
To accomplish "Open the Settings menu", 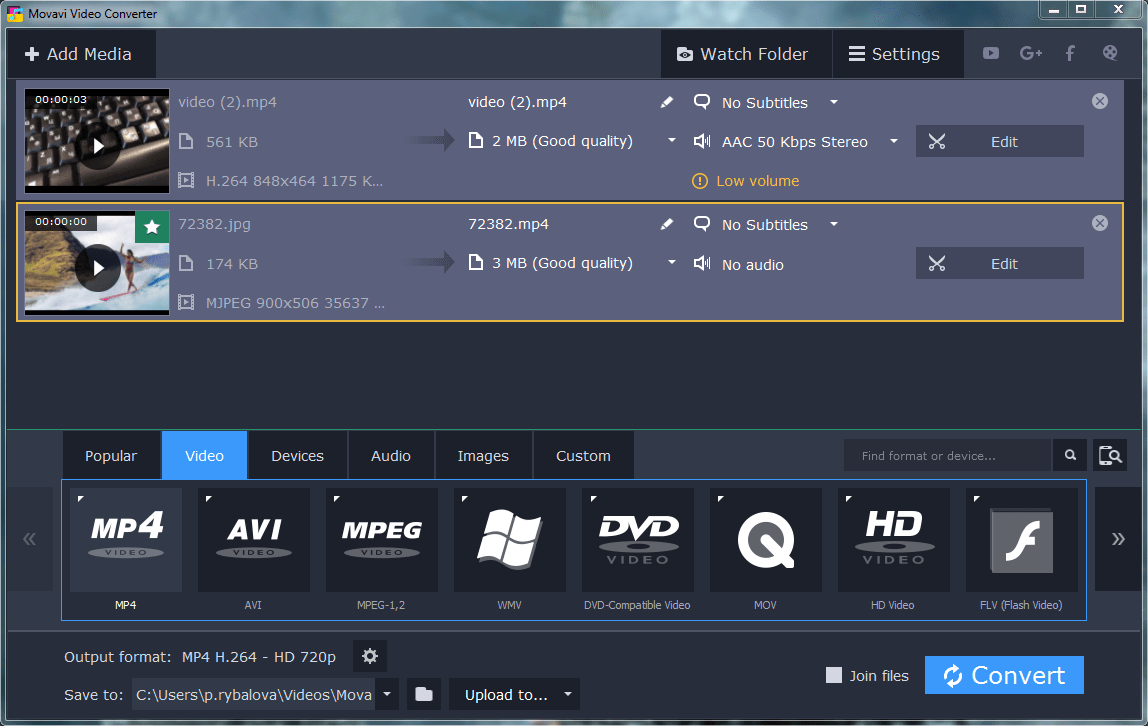I will [x=897, y=53].
